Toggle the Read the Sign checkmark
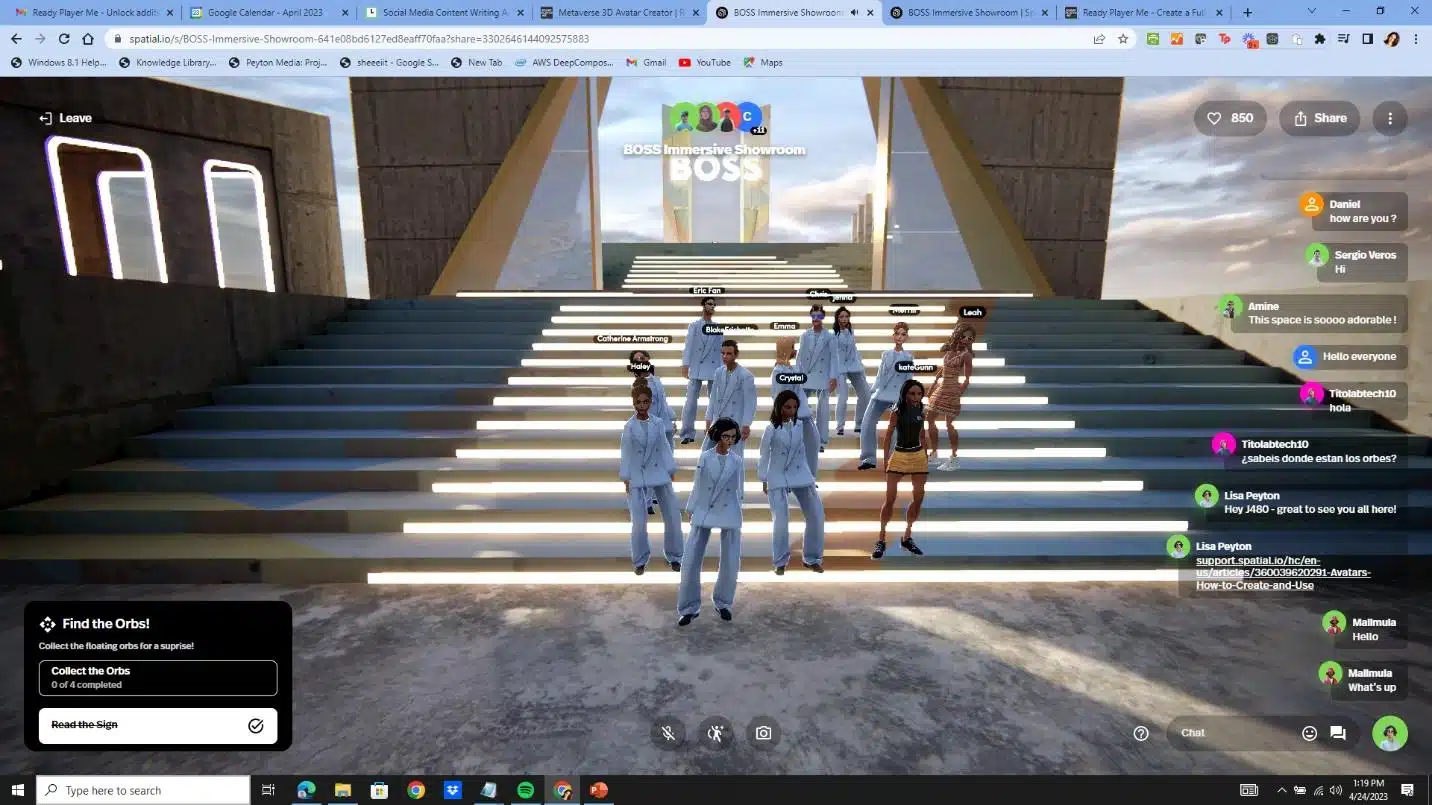1432x805 pixels. click(256, 725)
